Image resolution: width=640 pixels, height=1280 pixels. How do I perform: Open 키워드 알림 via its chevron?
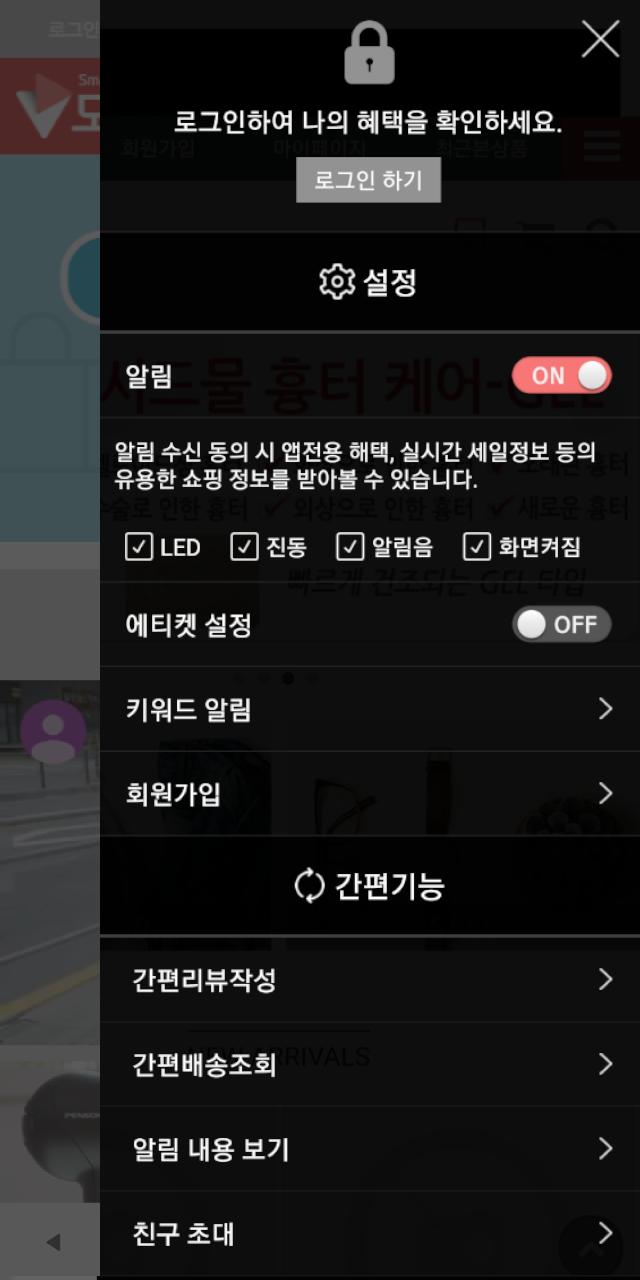[x=604, y=709]
